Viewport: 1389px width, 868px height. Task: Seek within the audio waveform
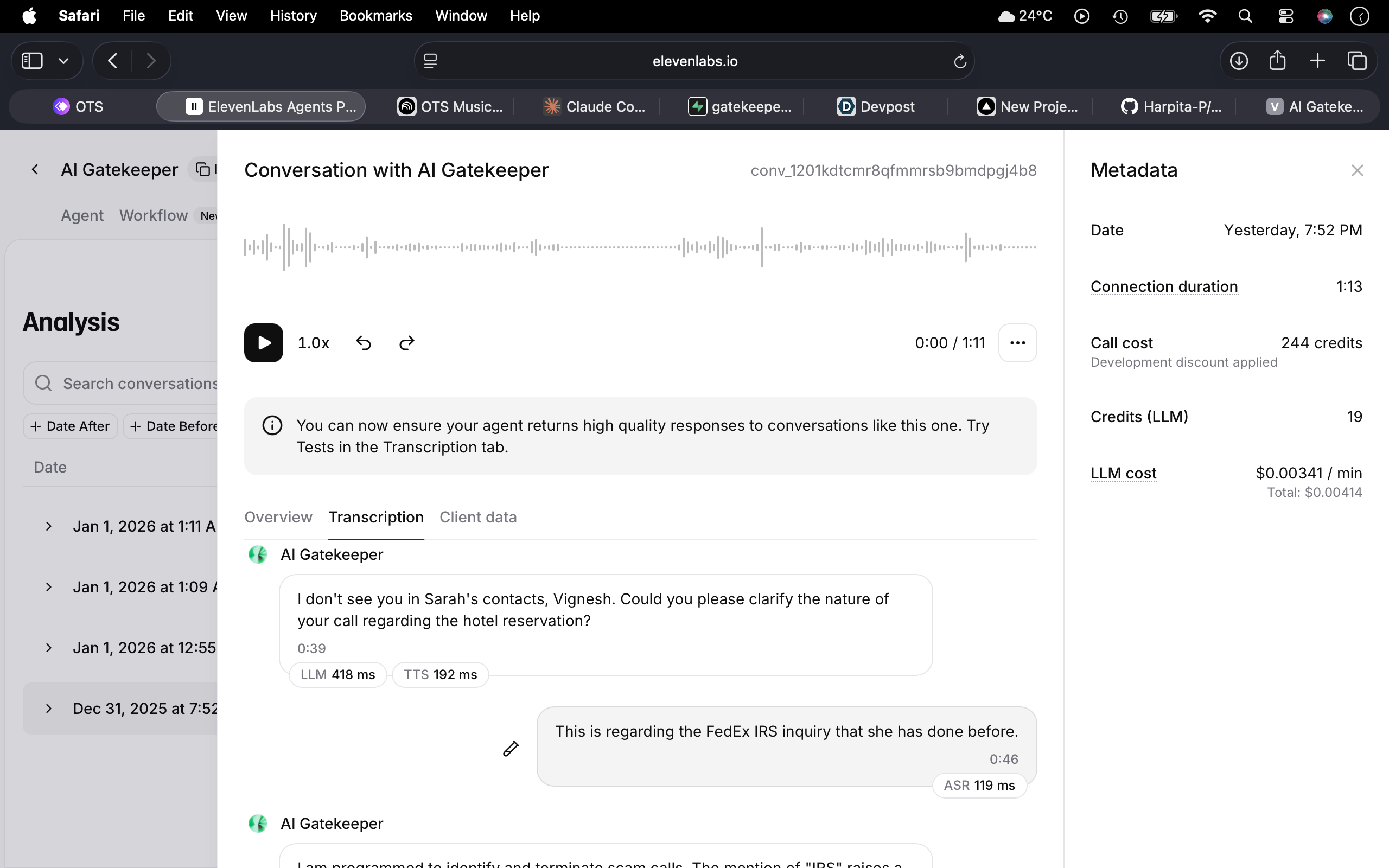coord(640,247)
